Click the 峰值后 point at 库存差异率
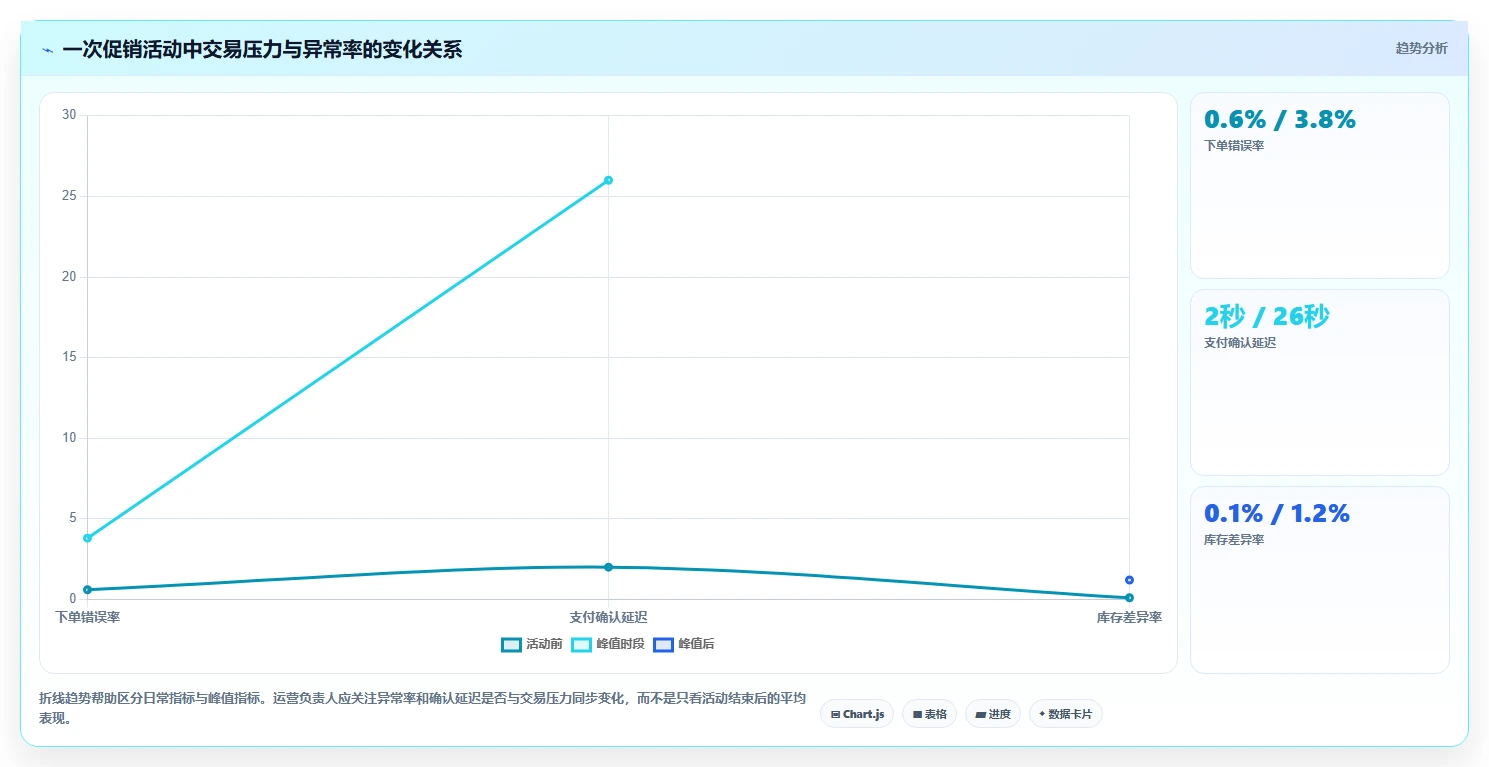This screenshot has width=1489, height=767. coord(1129,580)
